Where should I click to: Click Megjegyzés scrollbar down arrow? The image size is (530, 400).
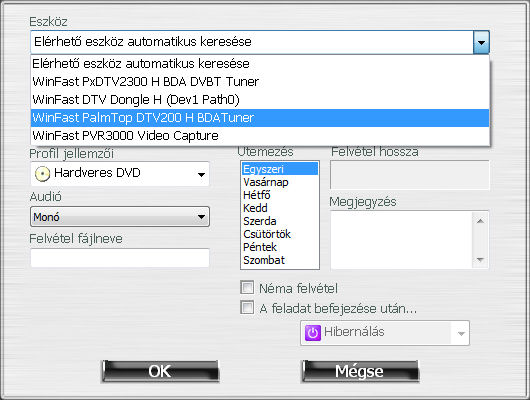[480, 260]
